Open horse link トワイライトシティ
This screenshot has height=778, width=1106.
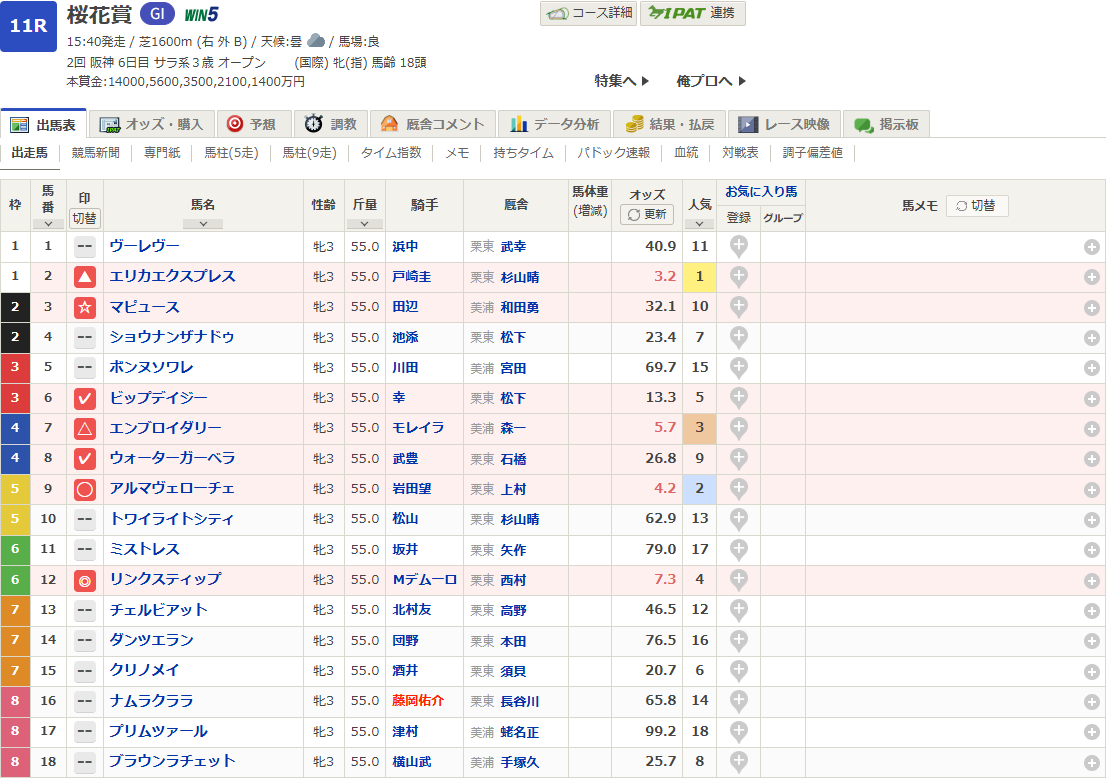171,519
